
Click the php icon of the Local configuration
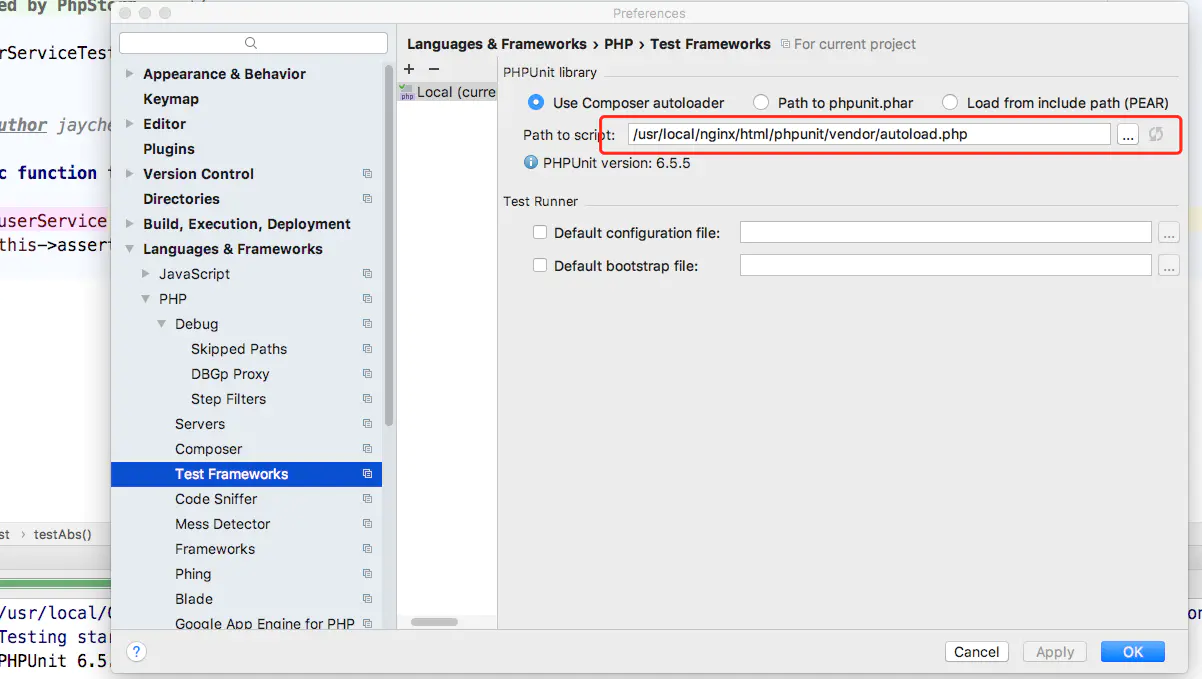pyautogui.click(x=407, y=92)
